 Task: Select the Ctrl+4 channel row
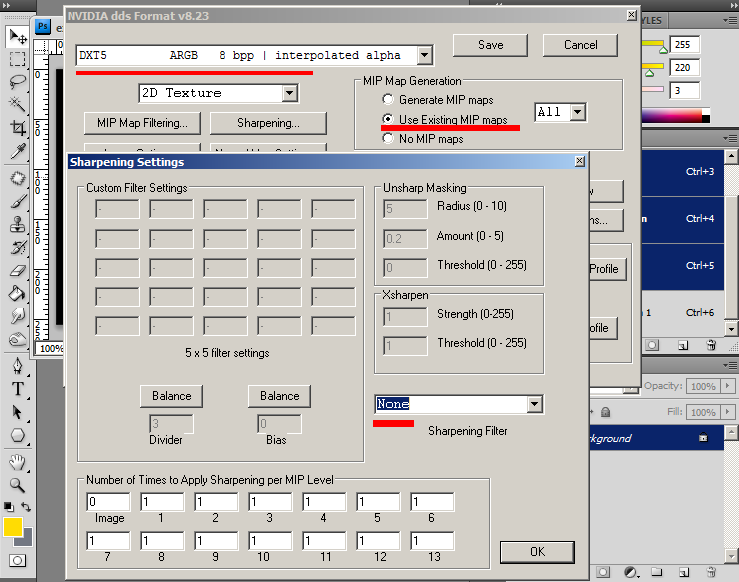pos(682,220)
